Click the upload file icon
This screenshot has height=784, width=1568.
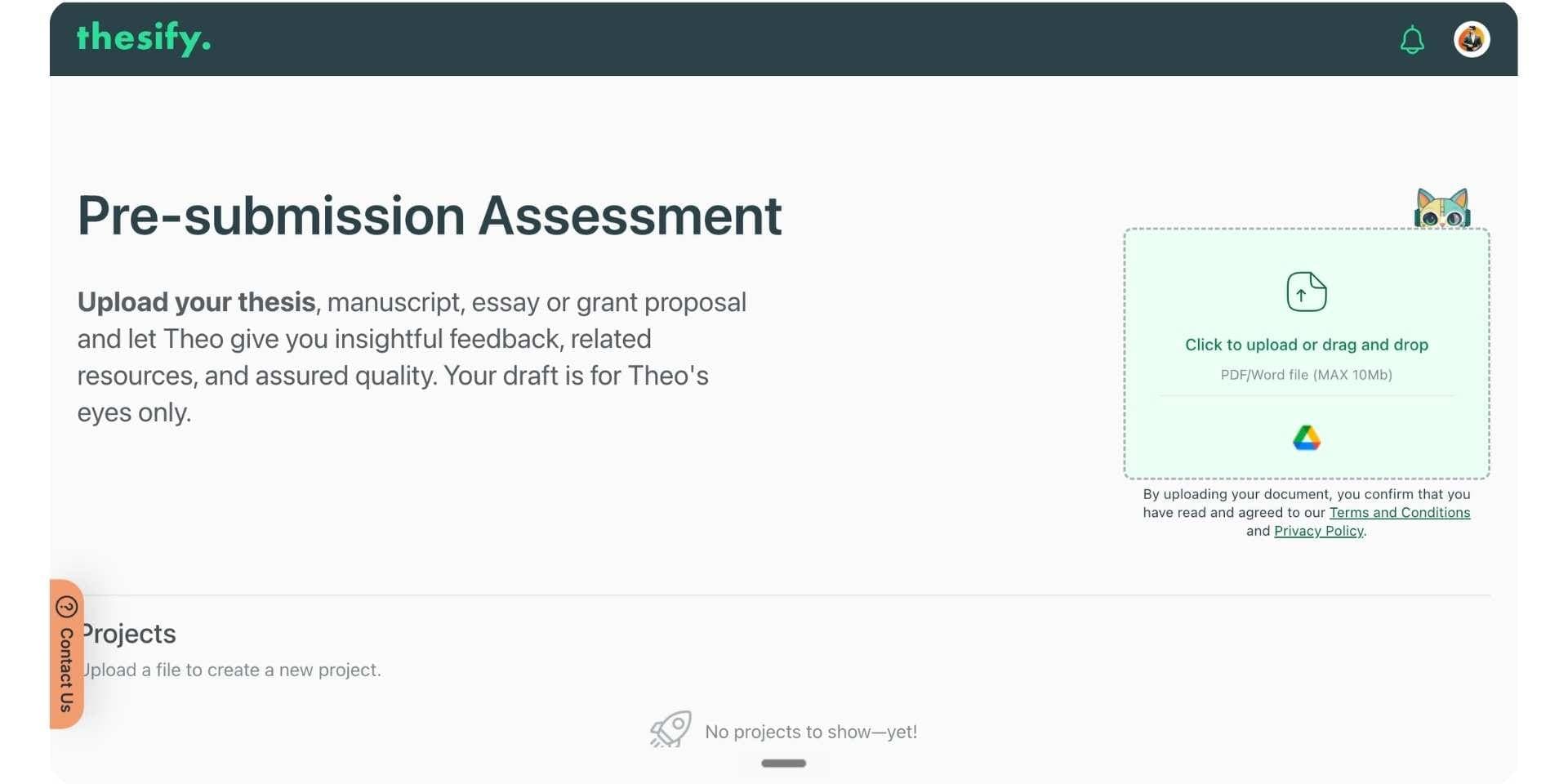1307,292
